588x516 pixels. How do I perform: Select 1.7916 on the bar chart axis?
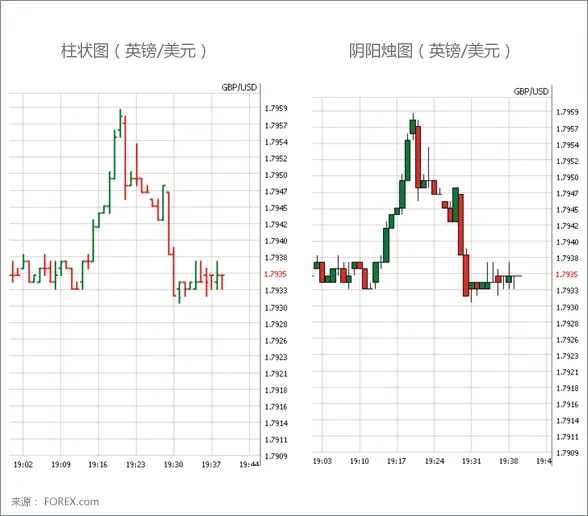click(x=276, y=407)
